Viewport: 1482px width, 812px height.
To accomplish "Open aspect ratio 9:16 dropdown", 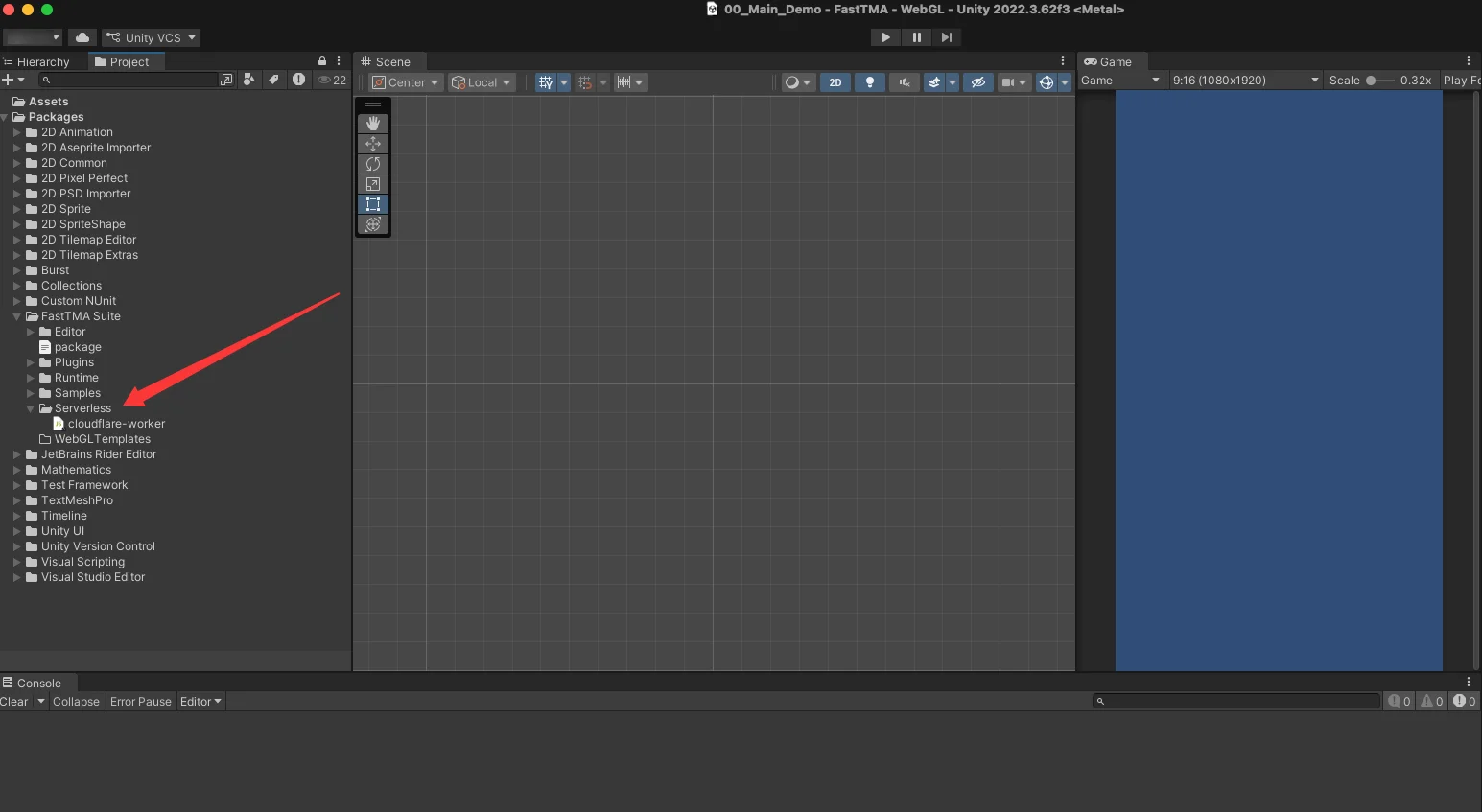I will pos(1245,81).
